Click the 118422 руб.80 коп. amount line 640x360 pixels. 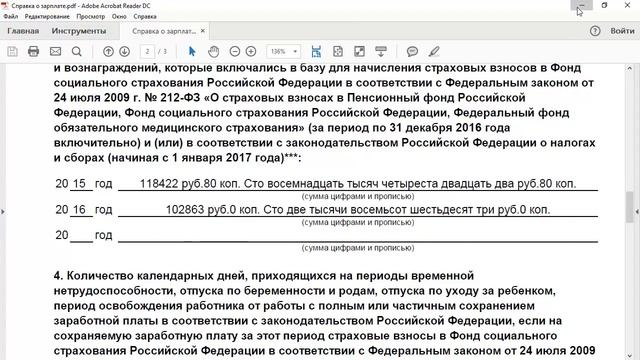[358, 184]
